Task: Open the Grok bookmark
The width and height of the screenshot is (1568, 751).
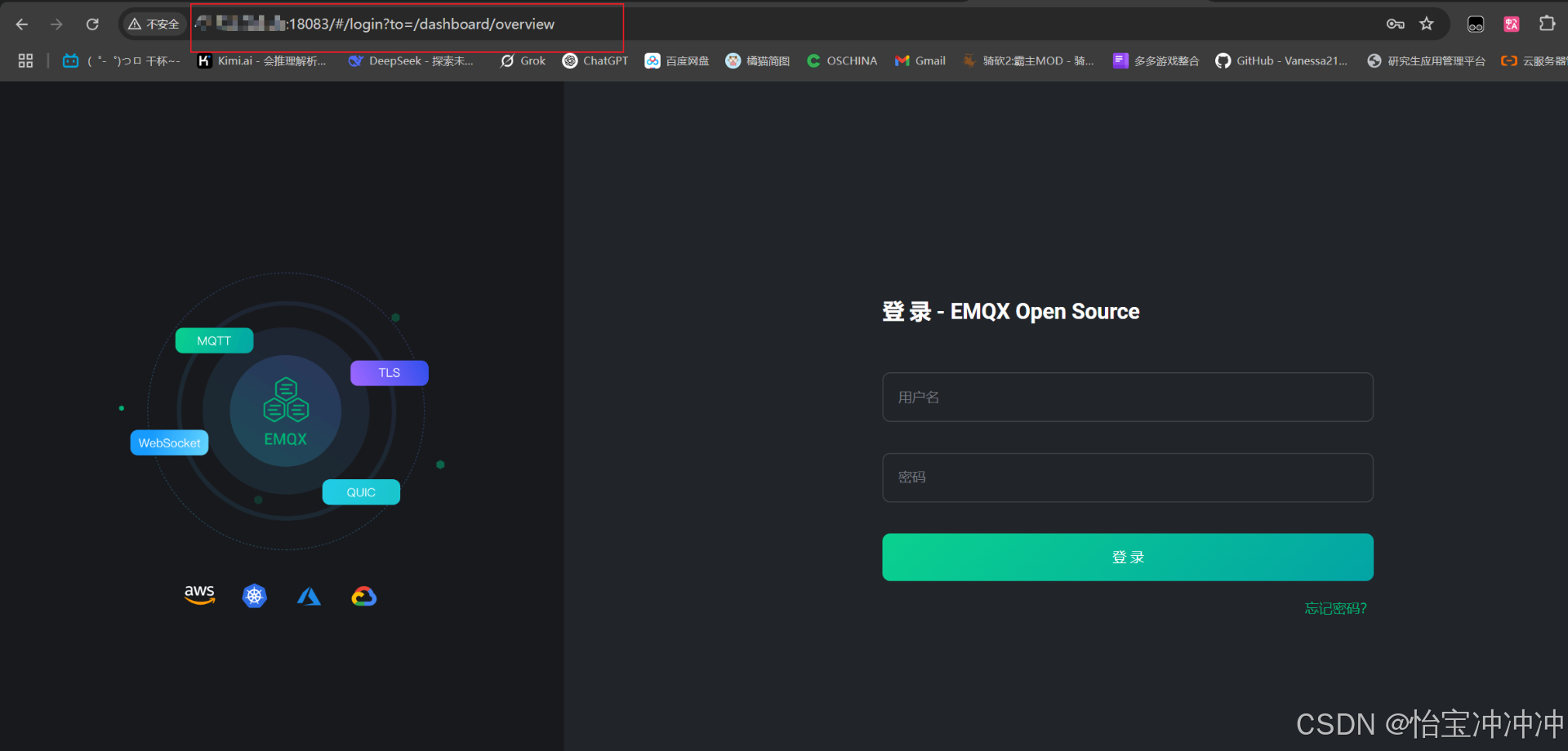Action: point(523,61)
